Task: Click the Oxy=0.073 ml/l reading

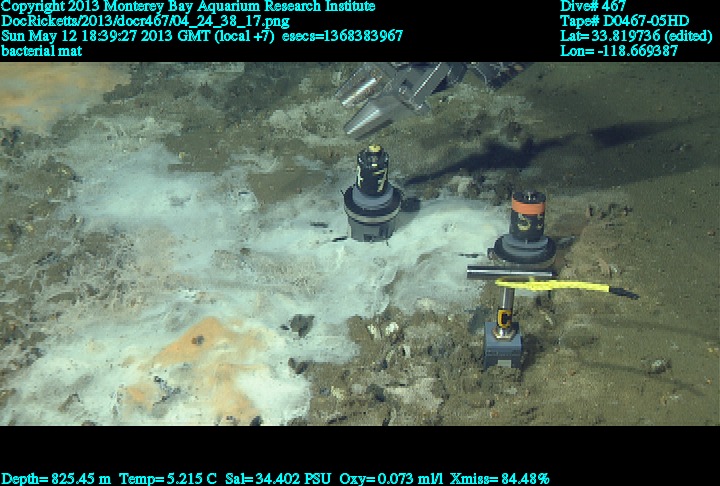Action: (x=392, y=479)
